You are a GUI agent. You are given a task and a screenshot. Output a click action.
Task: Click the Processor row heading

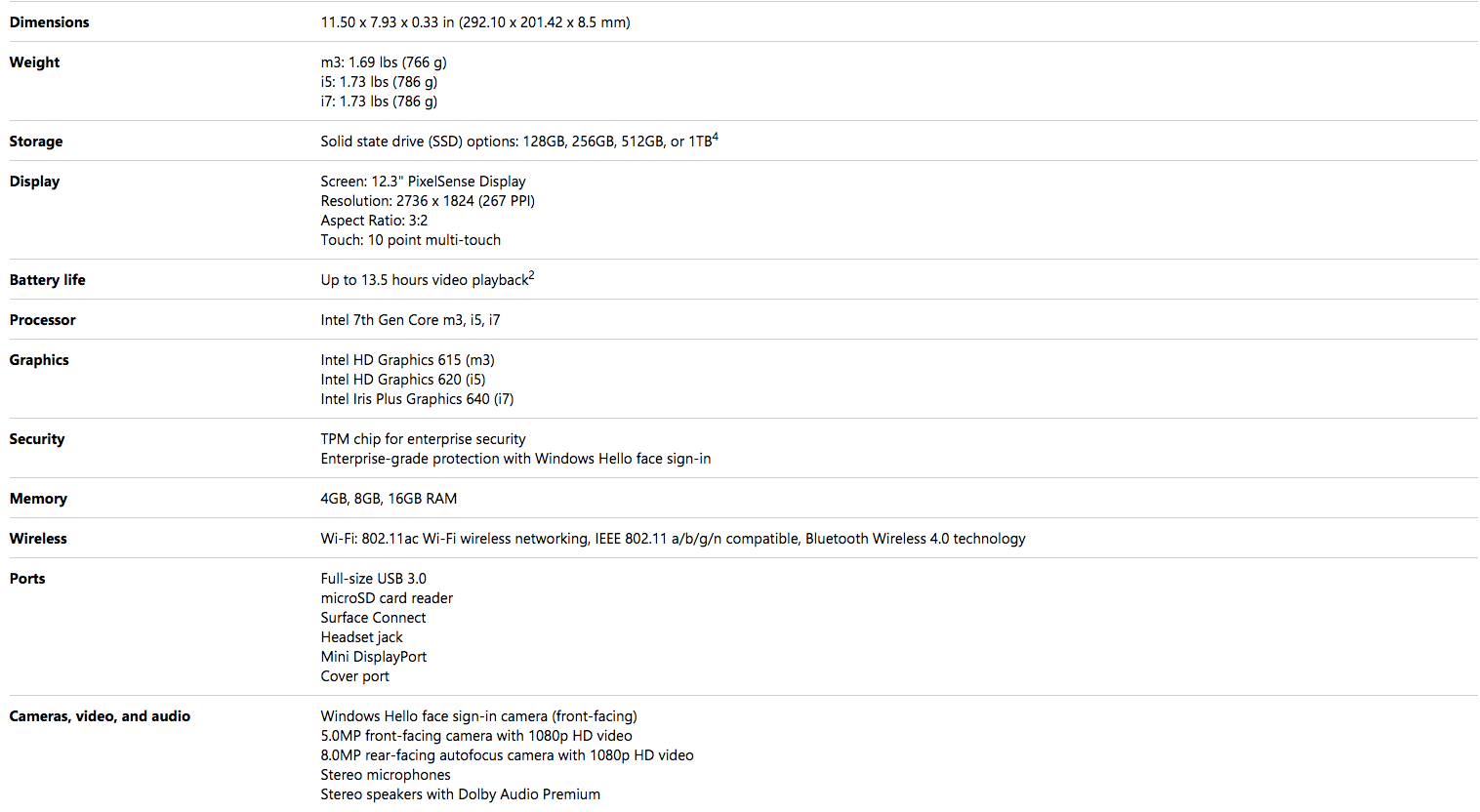(x=42, y=320)
